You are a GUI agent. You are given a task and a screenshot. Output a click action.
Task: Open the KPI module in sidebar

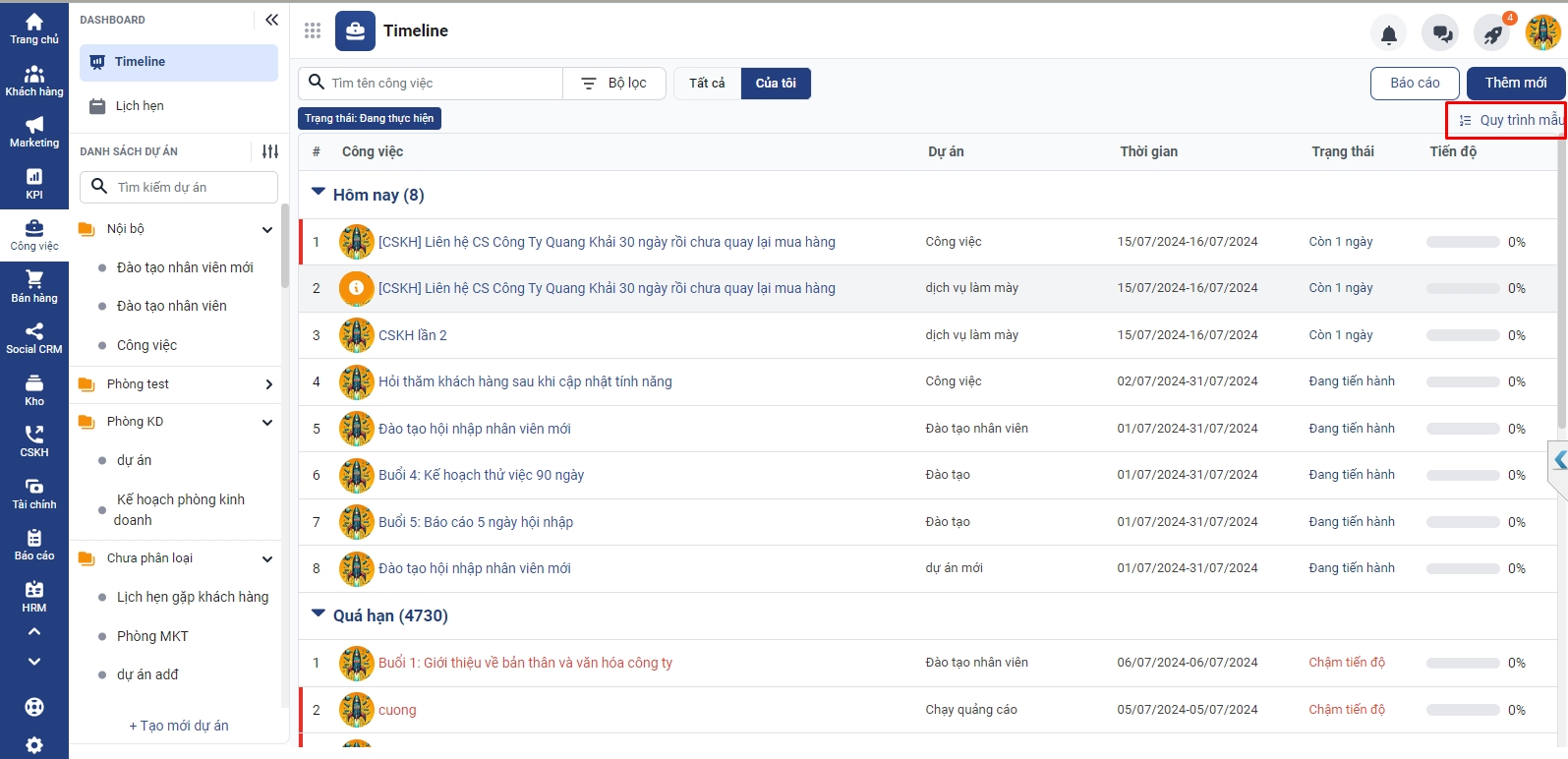click(34, 184)
